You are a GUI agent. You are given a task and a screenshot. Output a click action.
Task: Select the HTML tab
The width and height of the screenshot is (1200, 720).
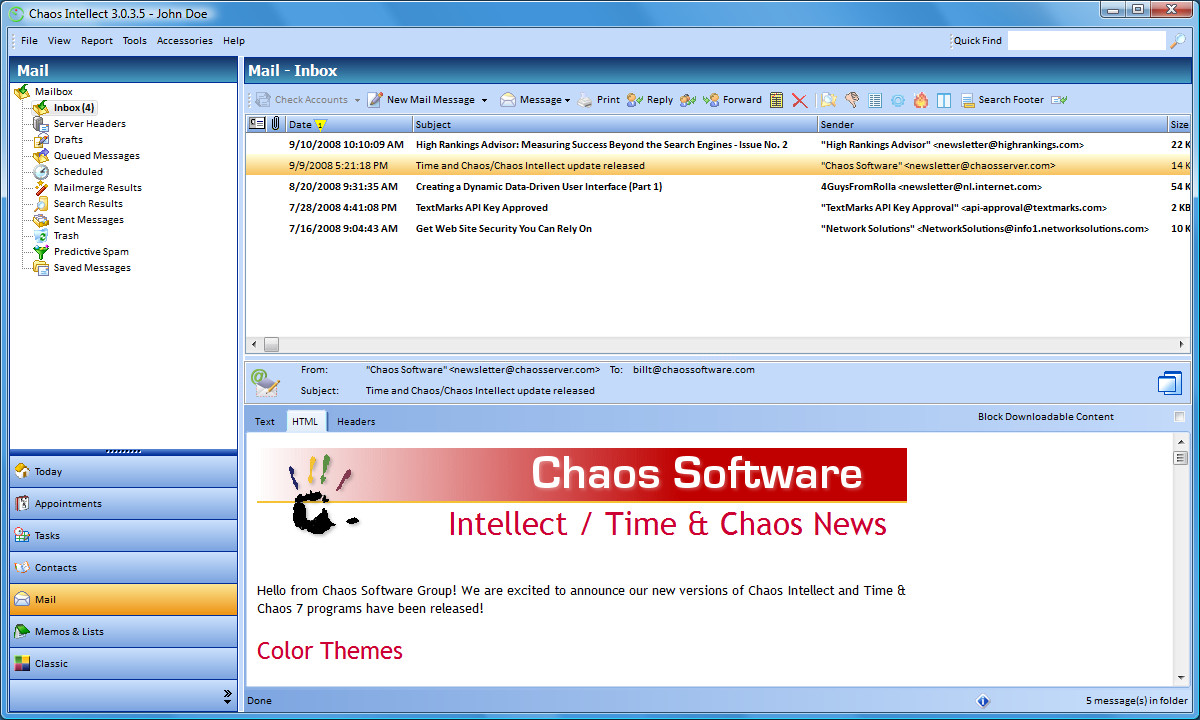coord(305,421)
